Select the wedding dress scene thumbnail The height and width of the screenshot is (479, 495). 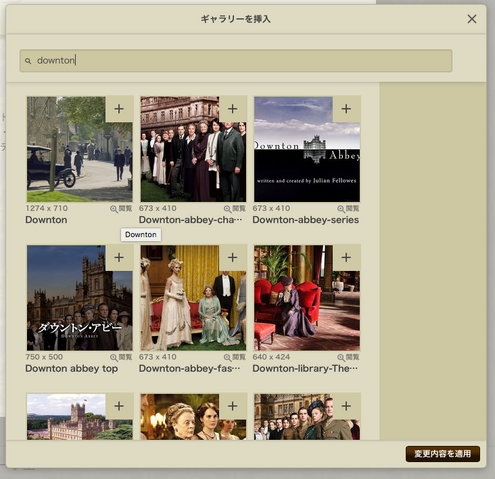pyautogui.click(x=193, y=298)
